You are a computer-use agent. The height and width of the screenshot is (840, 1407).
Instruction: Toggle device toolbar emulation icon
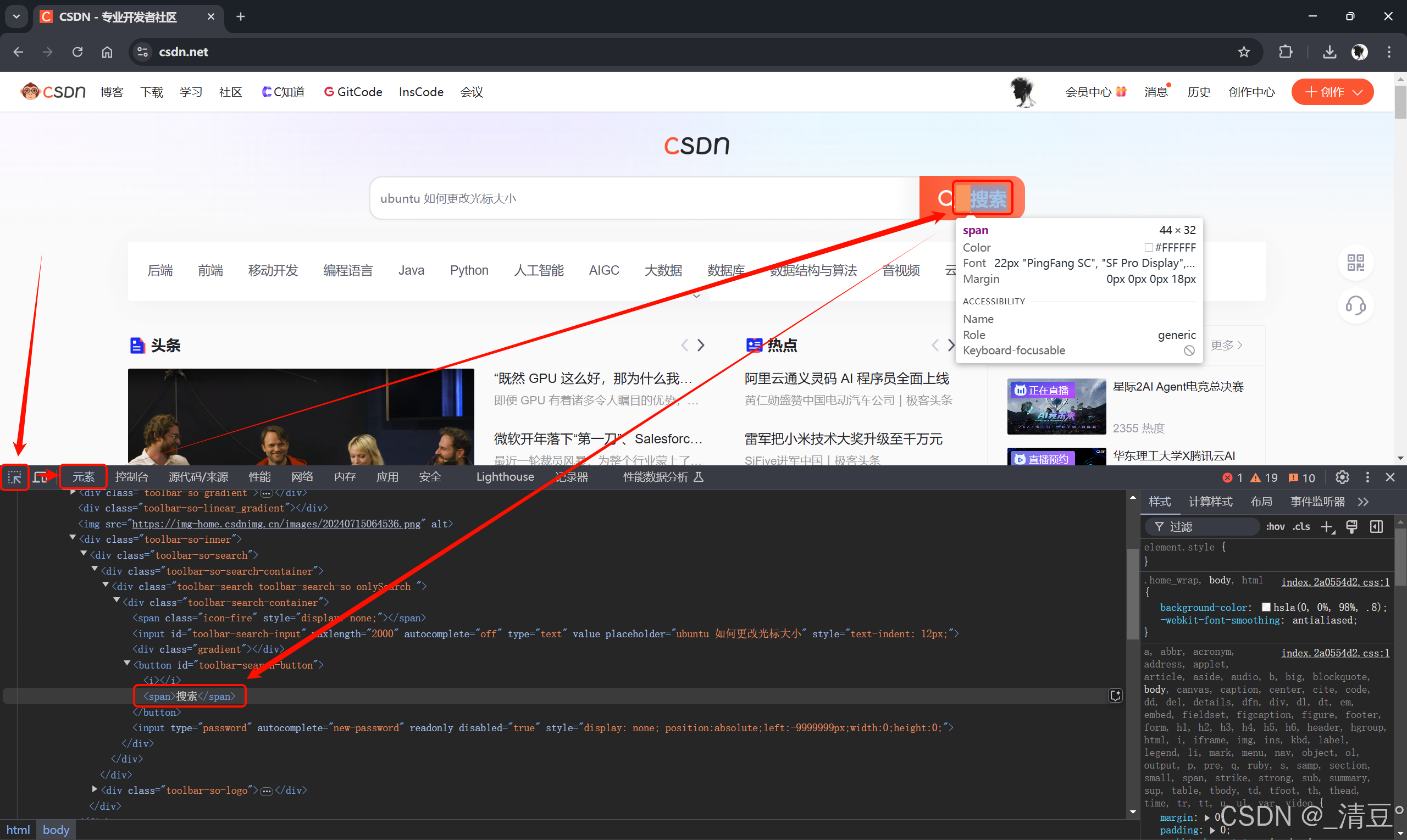coord(40,477)
